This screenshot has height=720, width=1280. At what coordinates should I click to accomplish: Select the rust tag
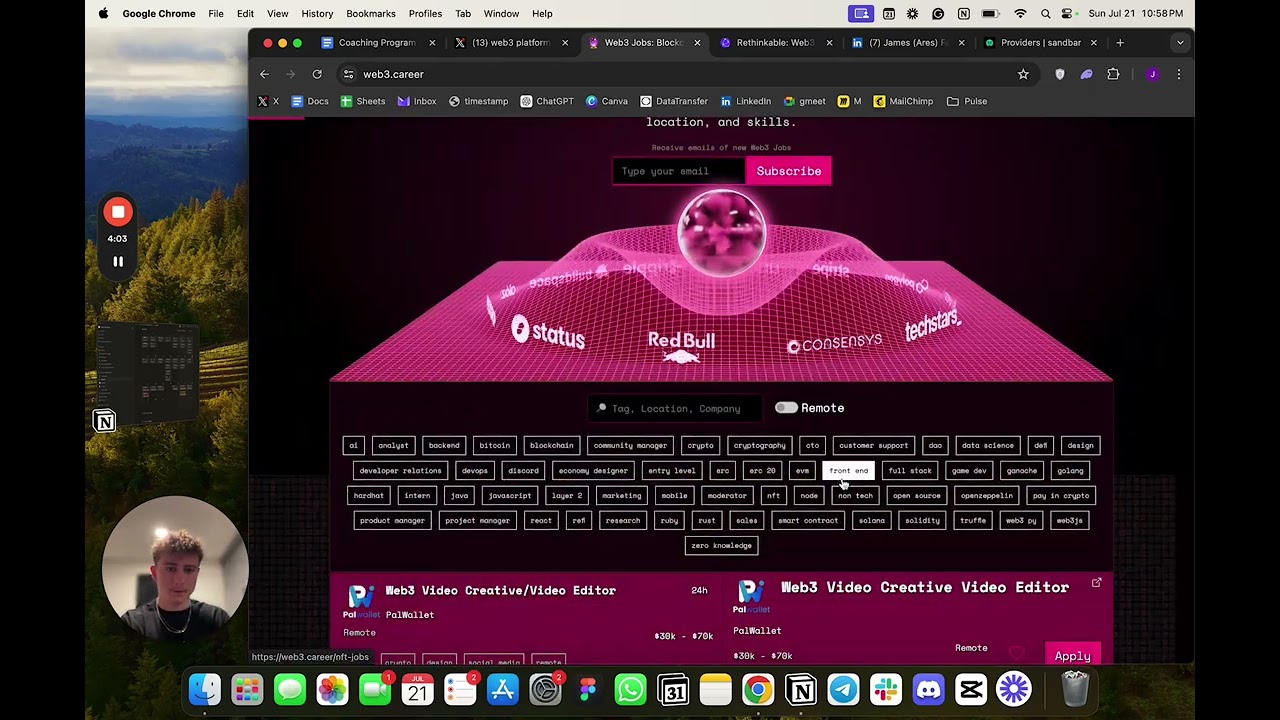(707, 521)
